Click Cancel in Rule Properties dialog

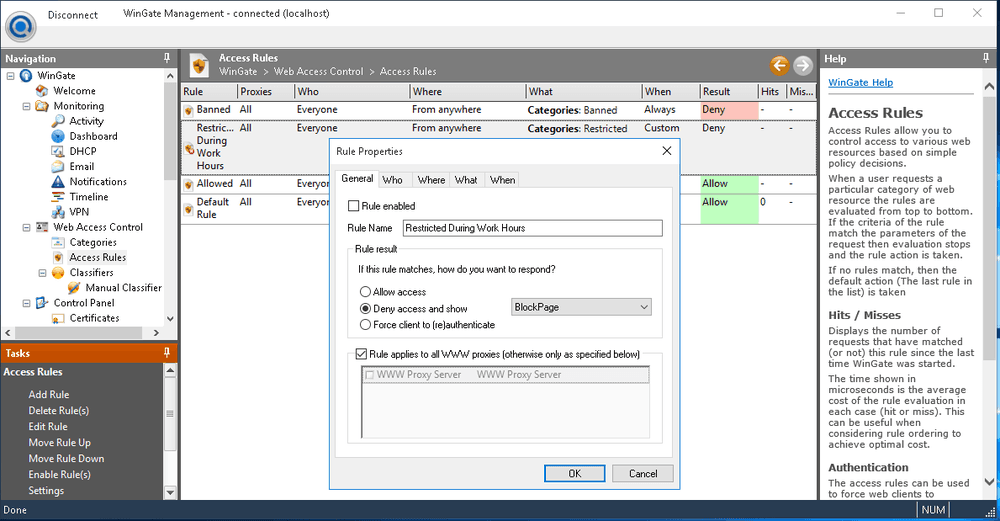click(x=643, y=473)
